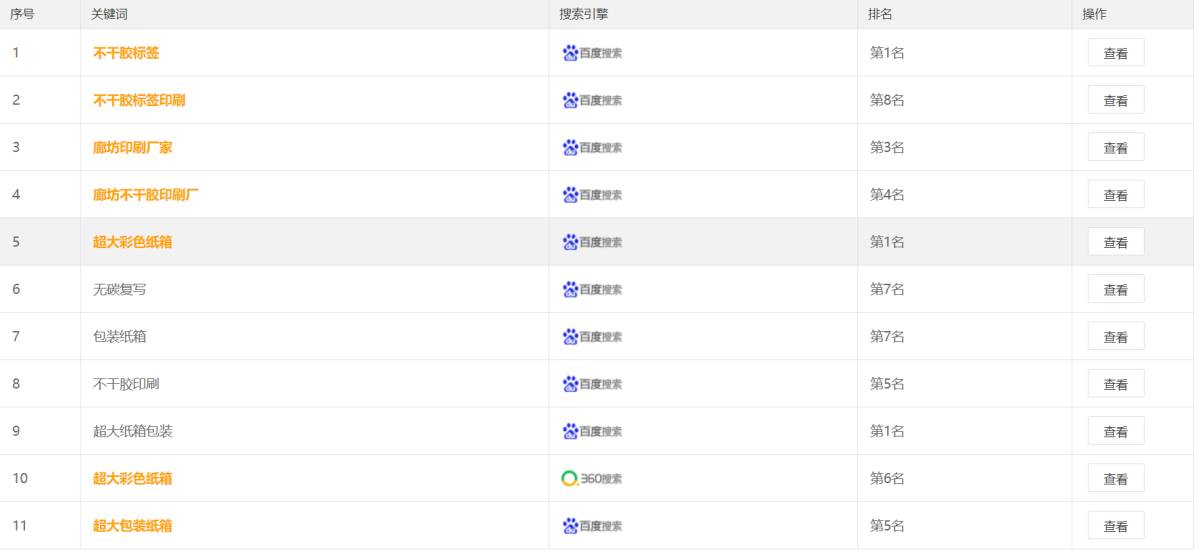Click Baidu logo in row 2 不干胶标签印刷
This screenshot has width=1200, height=550.
592,100
